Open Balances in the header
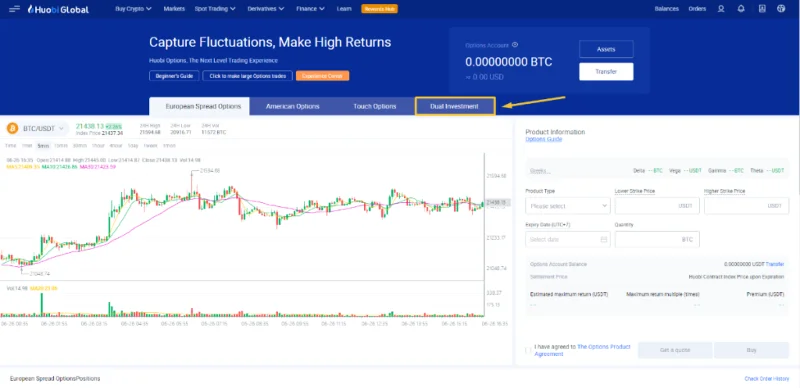800x388 pixels. [x=666, y=9]
